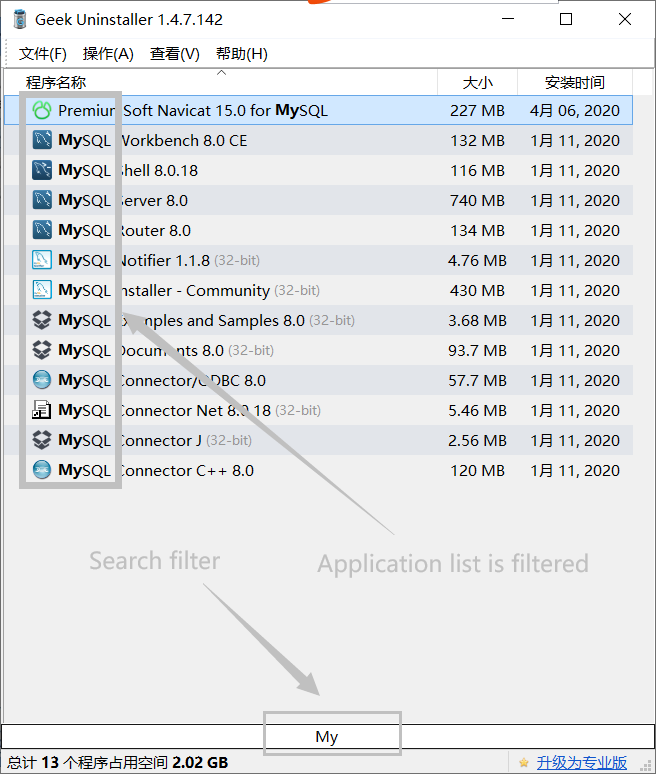Image resolution: width=656 pixels, height=774 pixels.
Task: Click the MySQL Server 8.0 icon
Action: (42, 200)
